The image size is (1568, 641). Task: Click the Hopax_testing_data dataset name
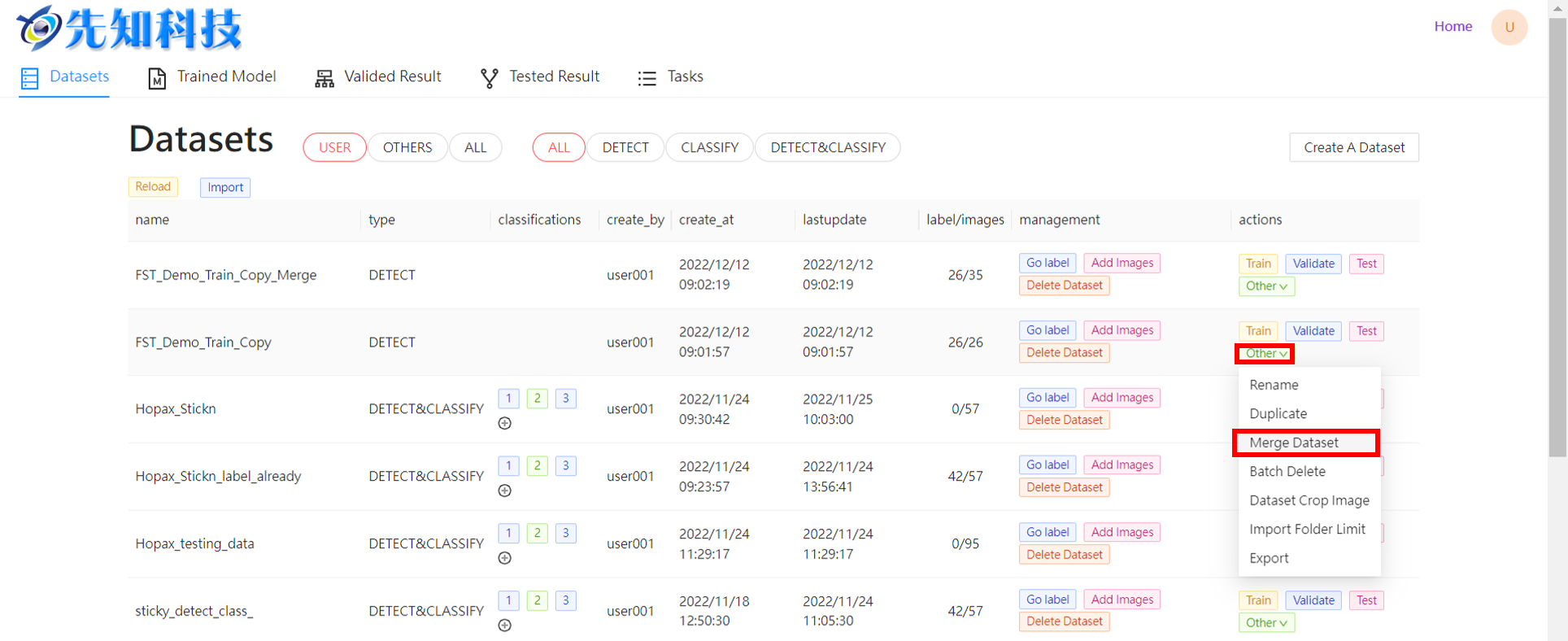(x=194, y=543)
